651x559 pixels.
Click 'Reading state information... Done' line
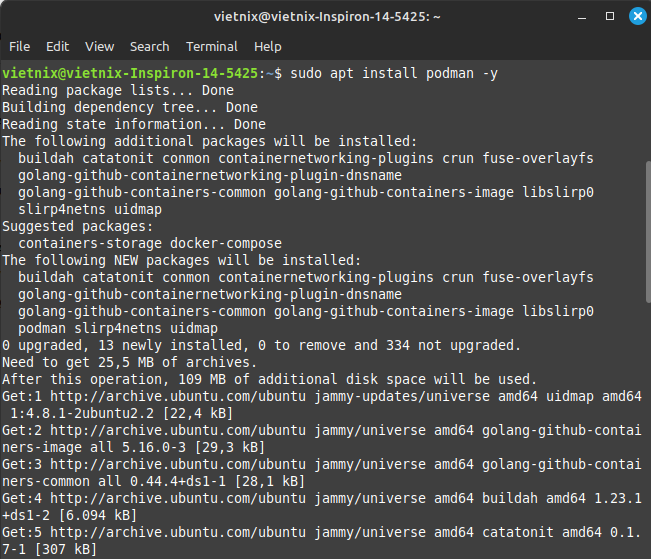pyautogui.click(x=134, y=125)
